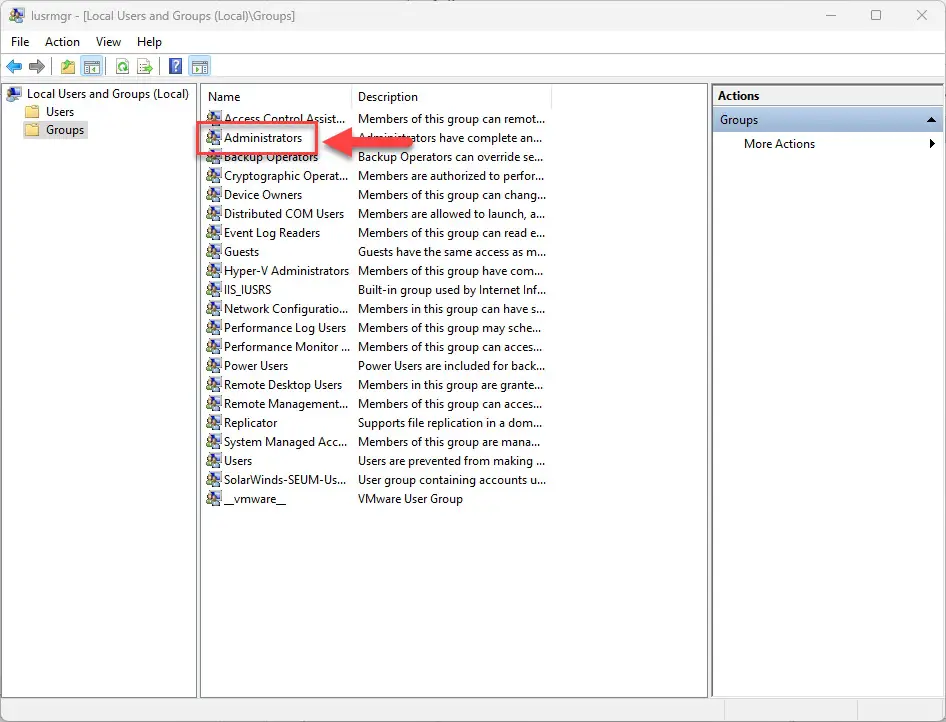Click 'Power Users are included' description
The image size is (946, 722).
[x=451, y=366]
